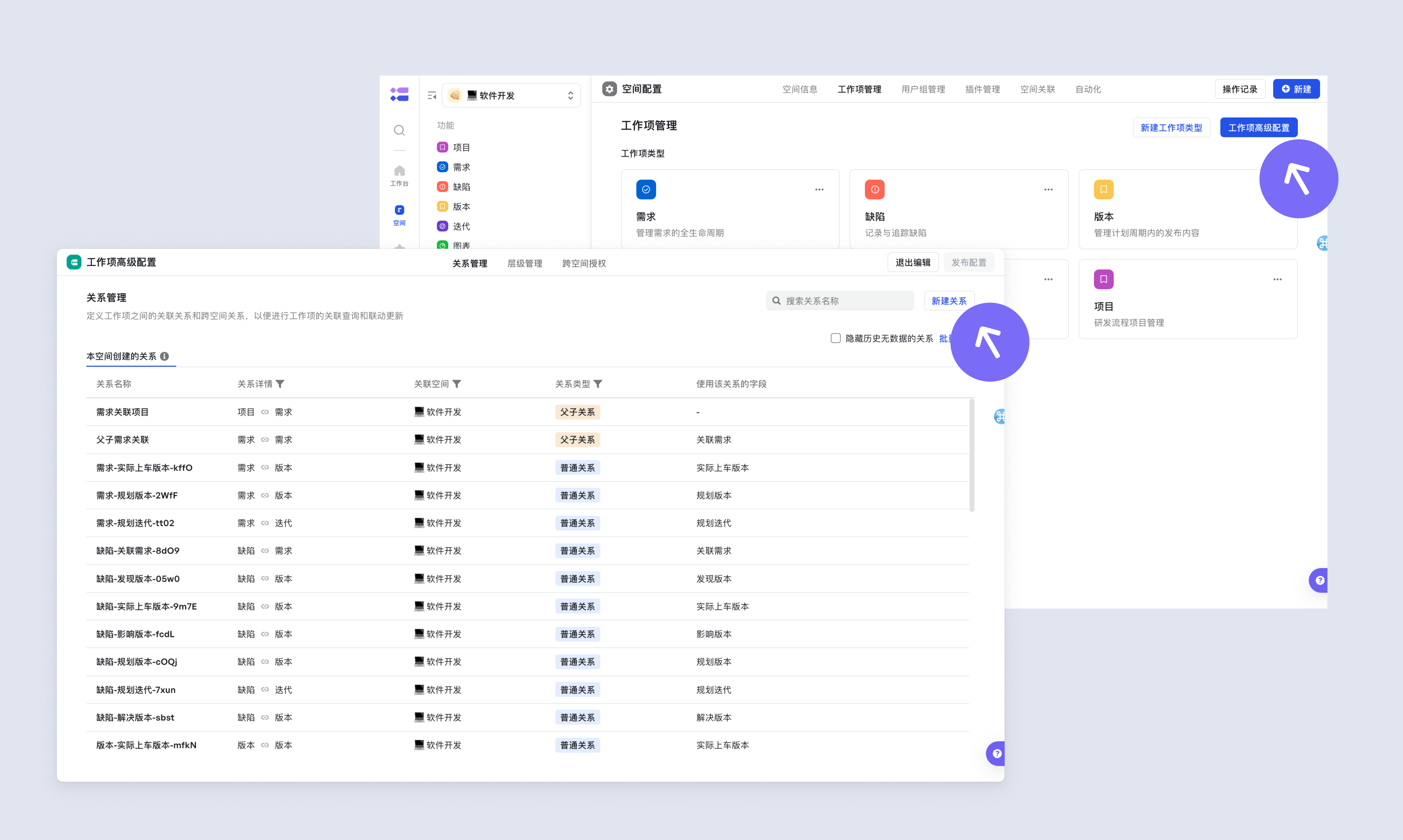Go to 工作台 in the left rail
1403x840 pixels.
click(399, 175)
